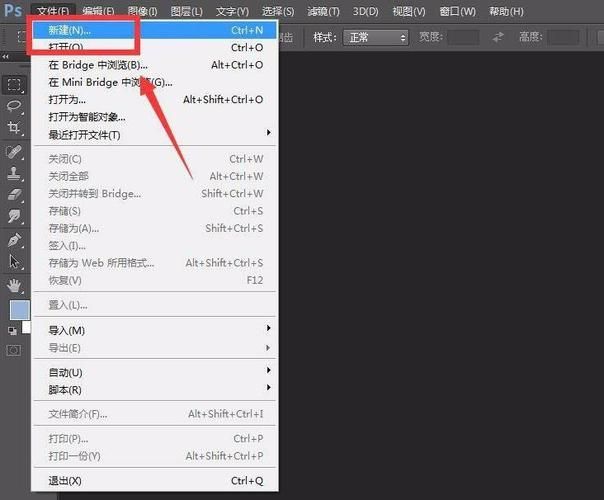Click 关闭并转到 Bridge... entry

point(155,193)
